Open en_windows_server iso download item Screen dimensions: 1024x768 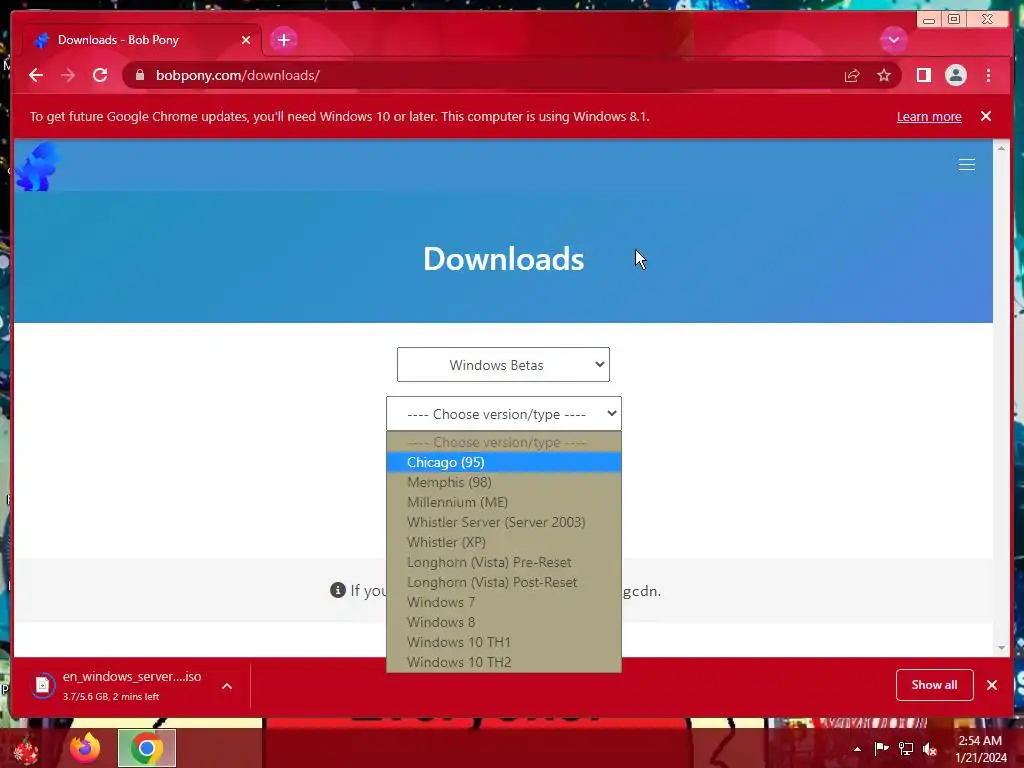[118, 686]
